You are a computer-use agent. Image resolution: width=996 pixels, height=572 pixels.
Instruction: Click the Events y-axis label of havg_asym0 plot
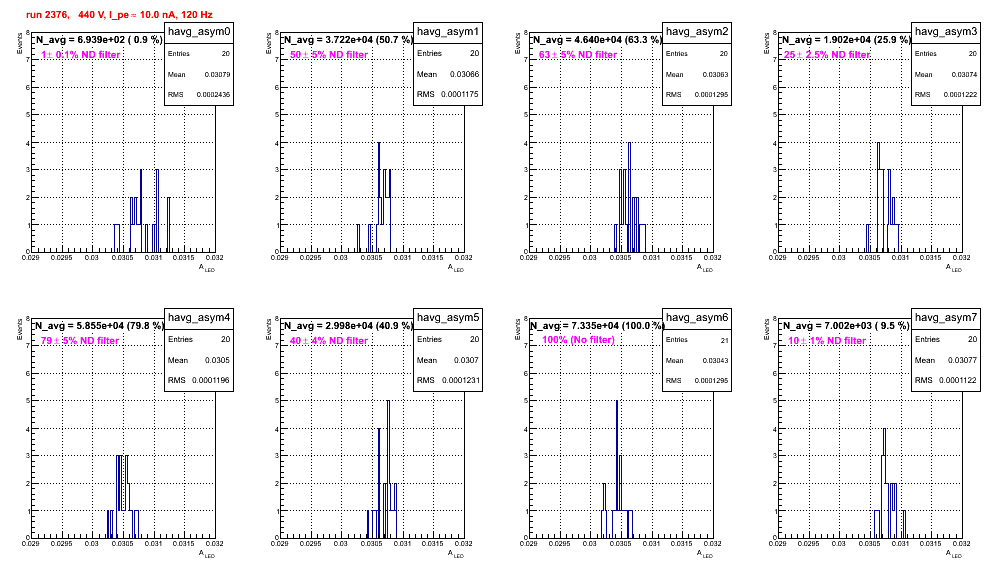click(20, 44)
